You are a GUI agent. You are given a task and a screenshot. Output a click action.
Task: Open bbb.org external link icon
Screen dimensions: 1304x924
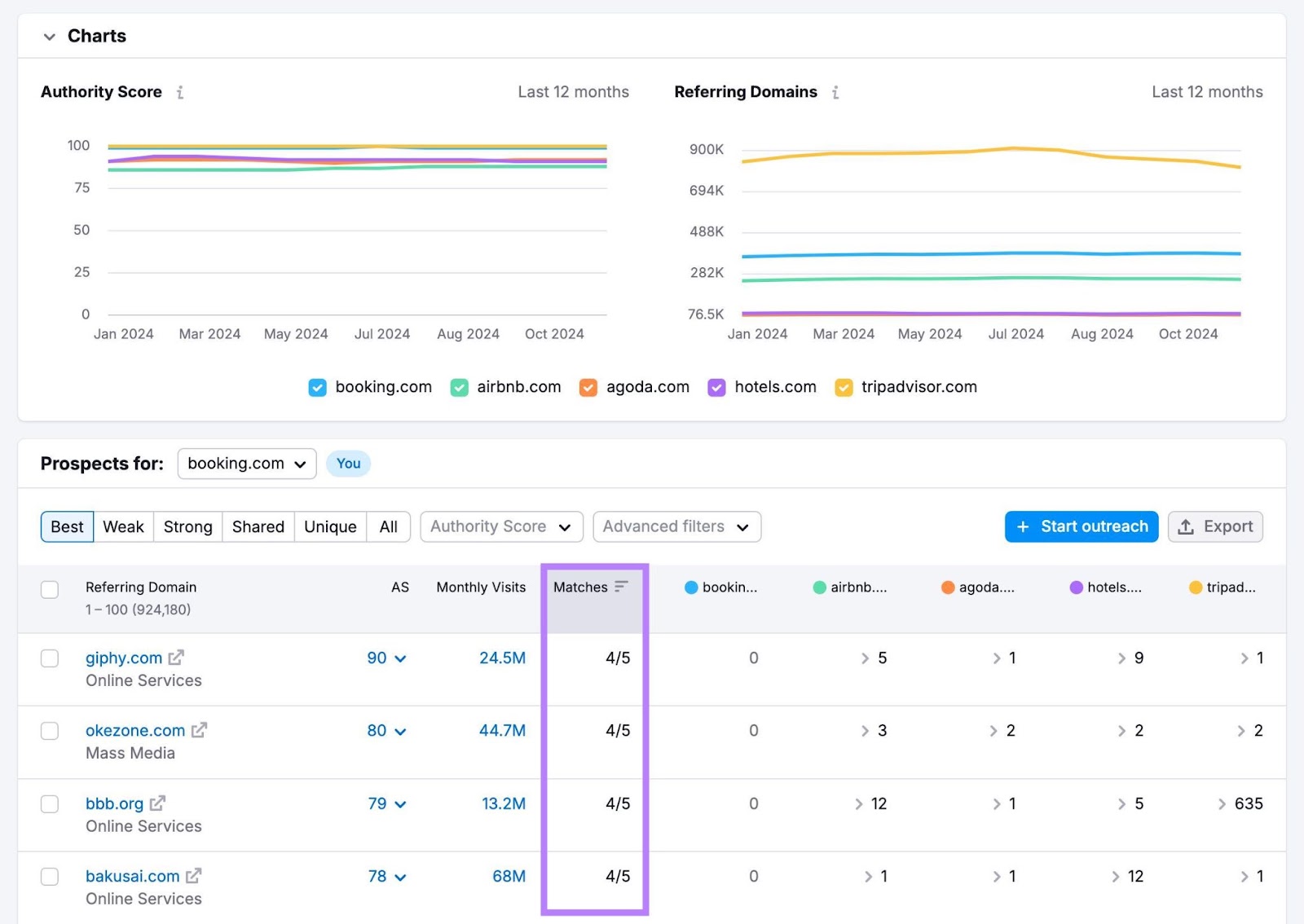coord(157,803)
